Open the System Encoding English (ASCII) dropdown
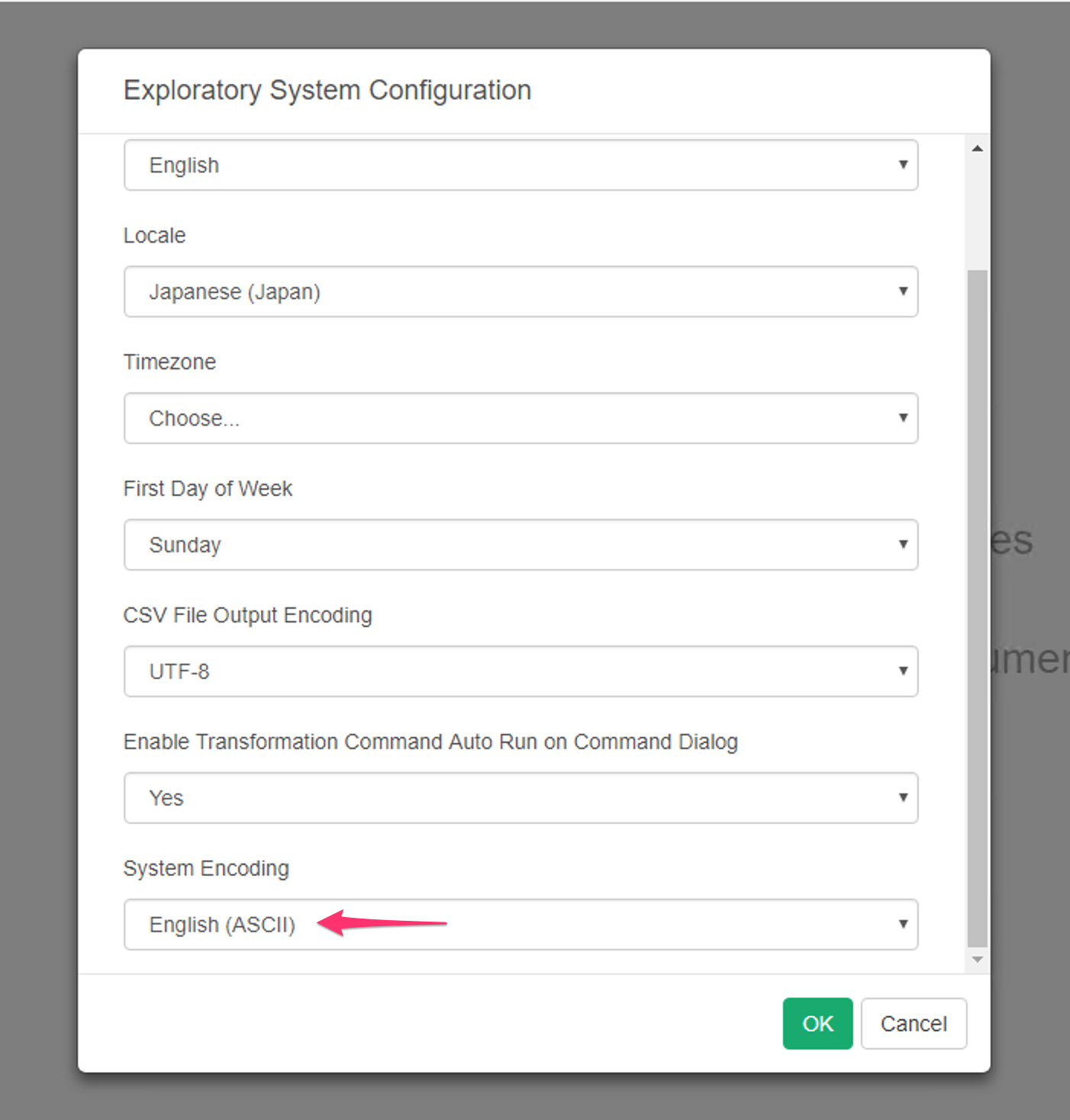Screen dimensions: 1070x1120 [x=520, y=925]
